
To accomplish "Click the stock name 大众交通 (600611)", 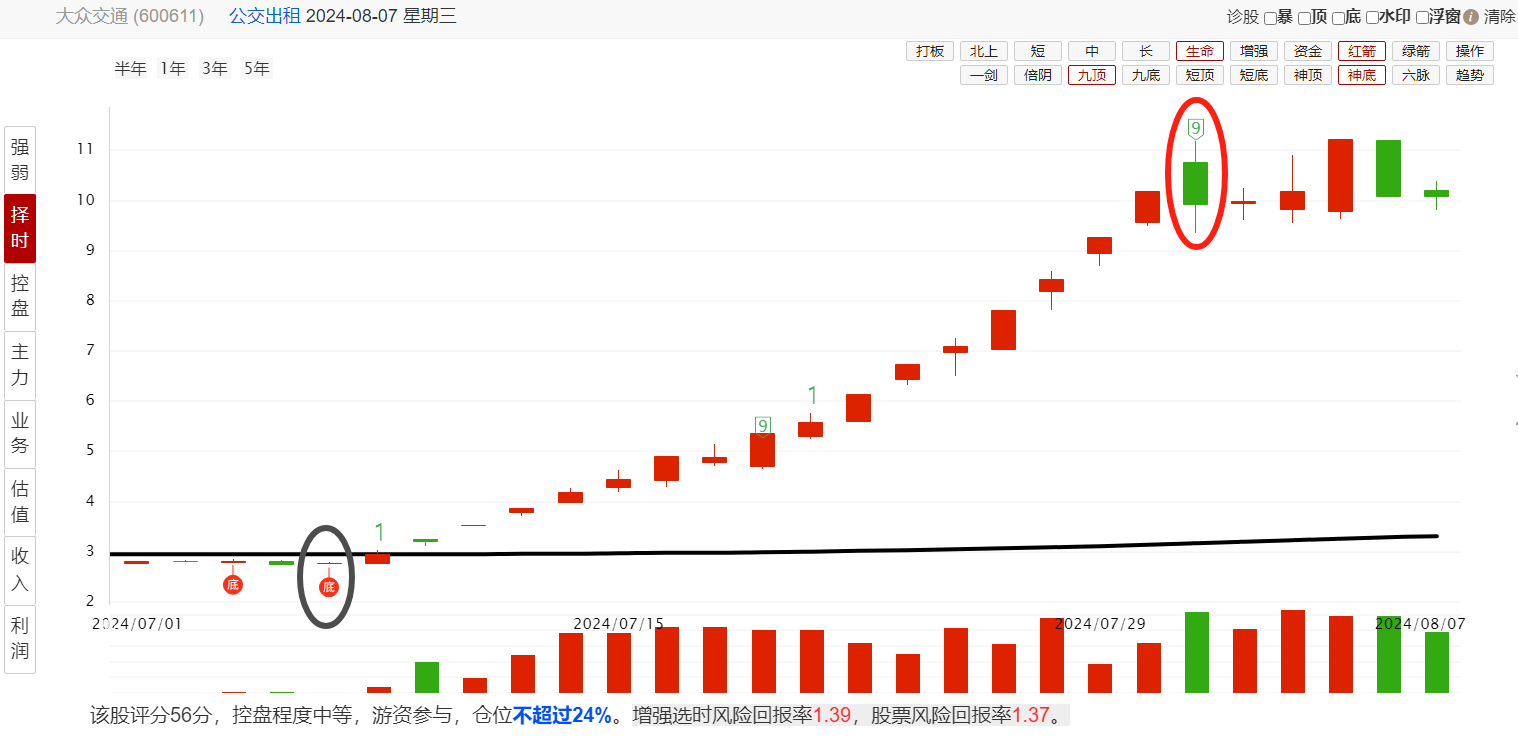I will (130, 16).
